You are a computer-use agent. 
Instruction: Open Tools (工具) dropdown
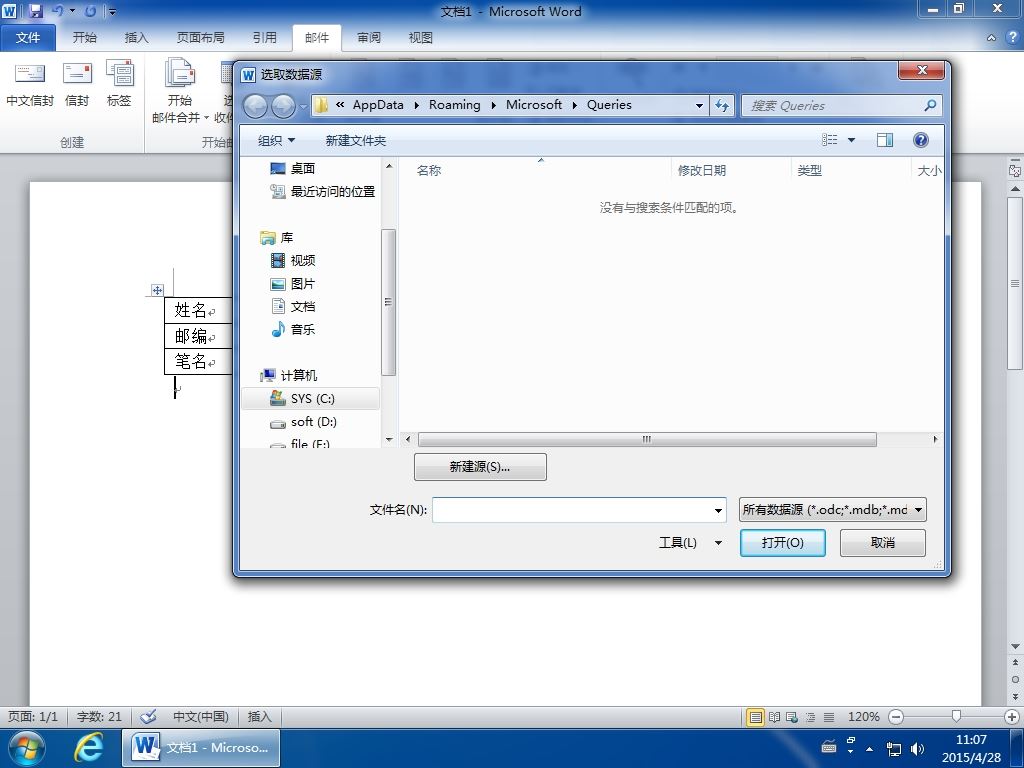(x=690, y=543)
